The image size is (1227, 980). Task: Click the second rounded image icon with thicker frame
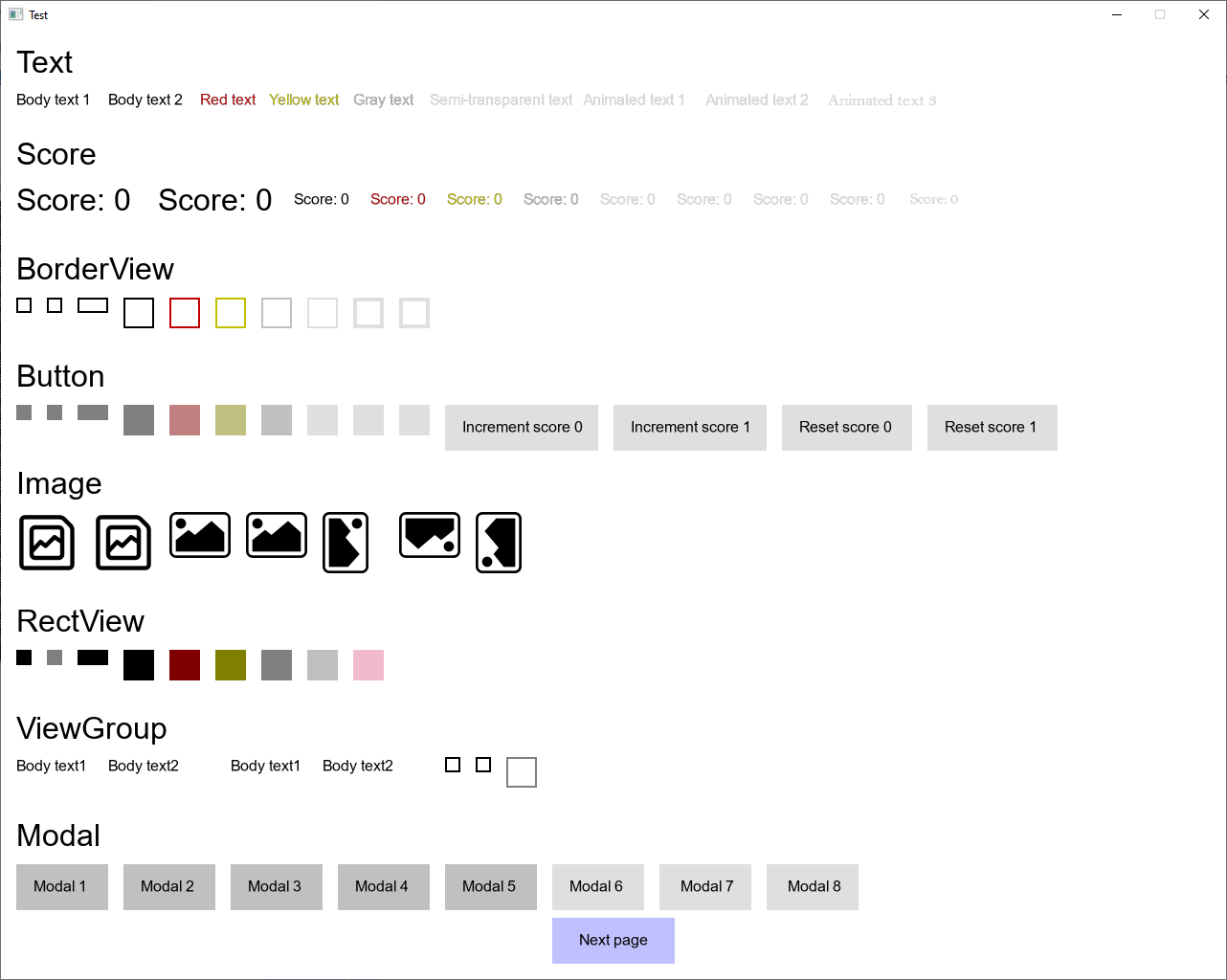pyautogui.click(x=123, y=543)
